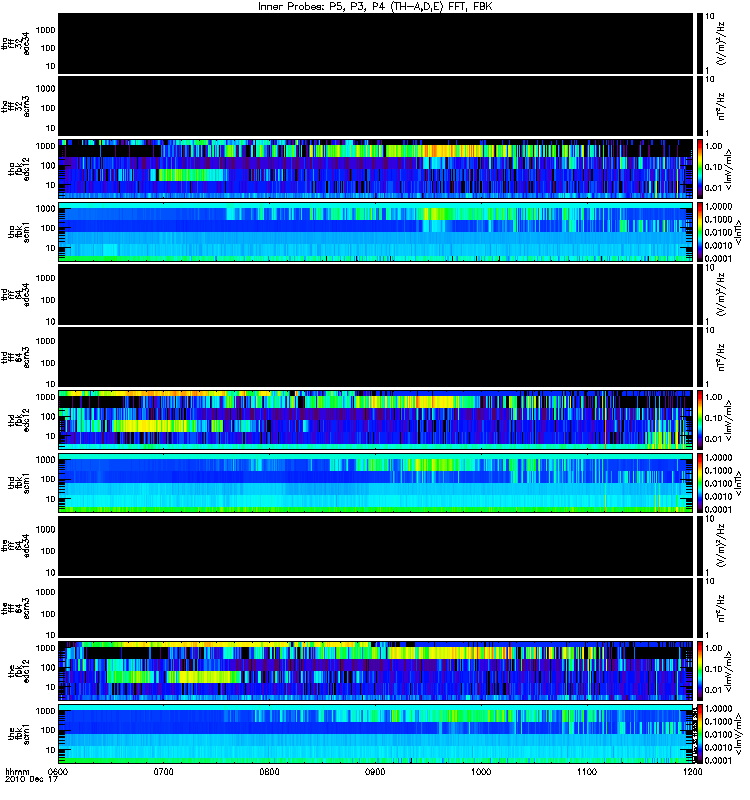Select the thd fbk scm1 panel label
This screenshot has width=750, height=800.
[x=19, y=483]
